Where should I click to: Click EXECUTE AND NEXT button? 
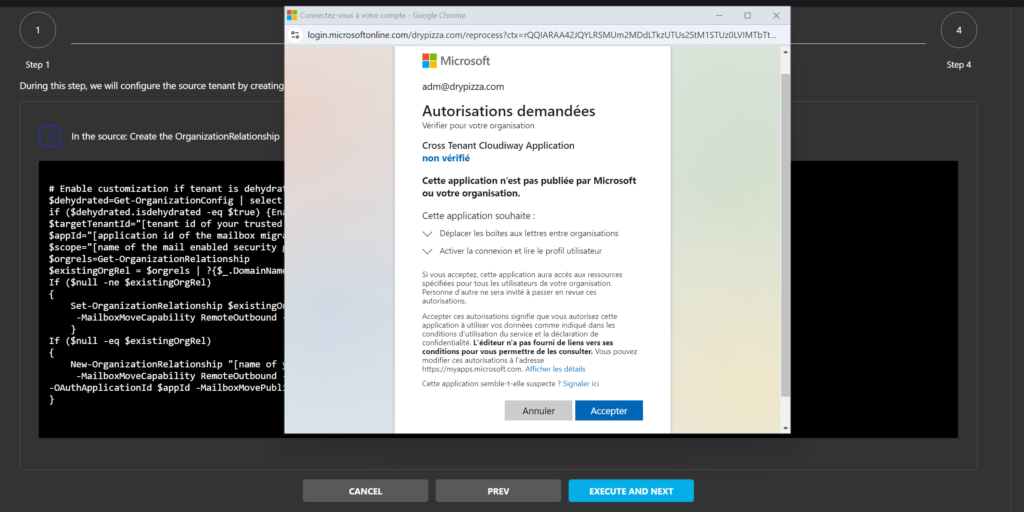point(631,491)
